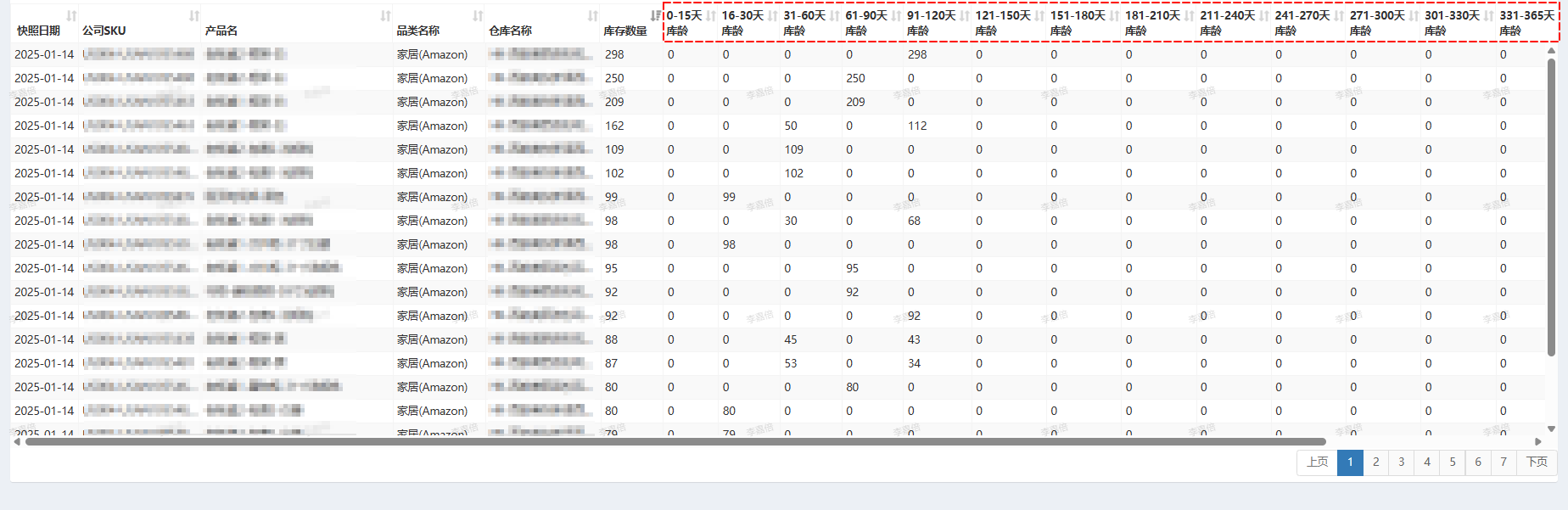This screenshot has width=1568, height=510.
Task: Select the 45 value in 31-60天 column
Action: (791, 339)
